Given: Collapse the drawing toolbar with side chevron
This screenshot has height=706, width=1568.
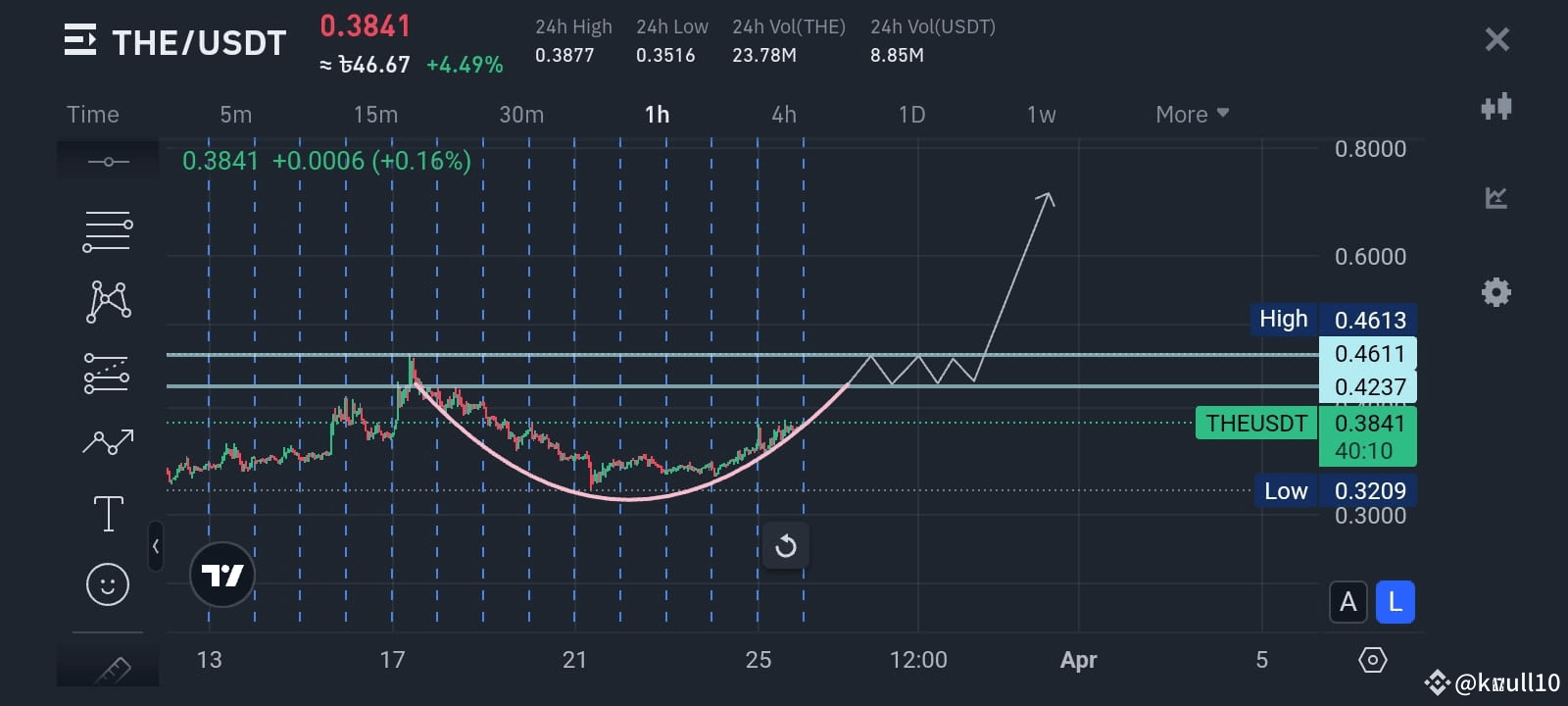Looking at the screenshot, I should tap(156, 546).
